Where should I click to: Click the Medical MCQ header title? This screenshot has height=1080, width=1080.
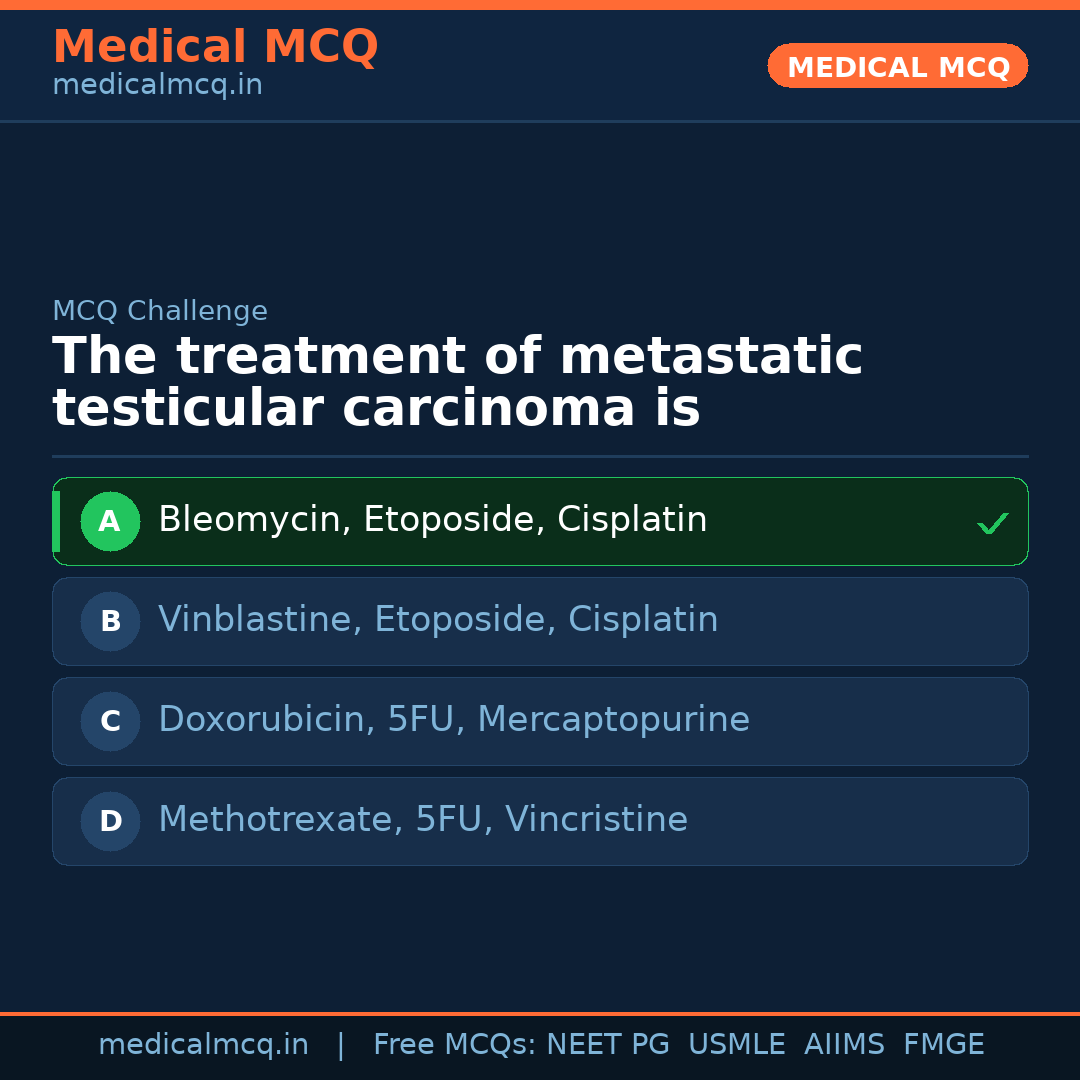215,47
